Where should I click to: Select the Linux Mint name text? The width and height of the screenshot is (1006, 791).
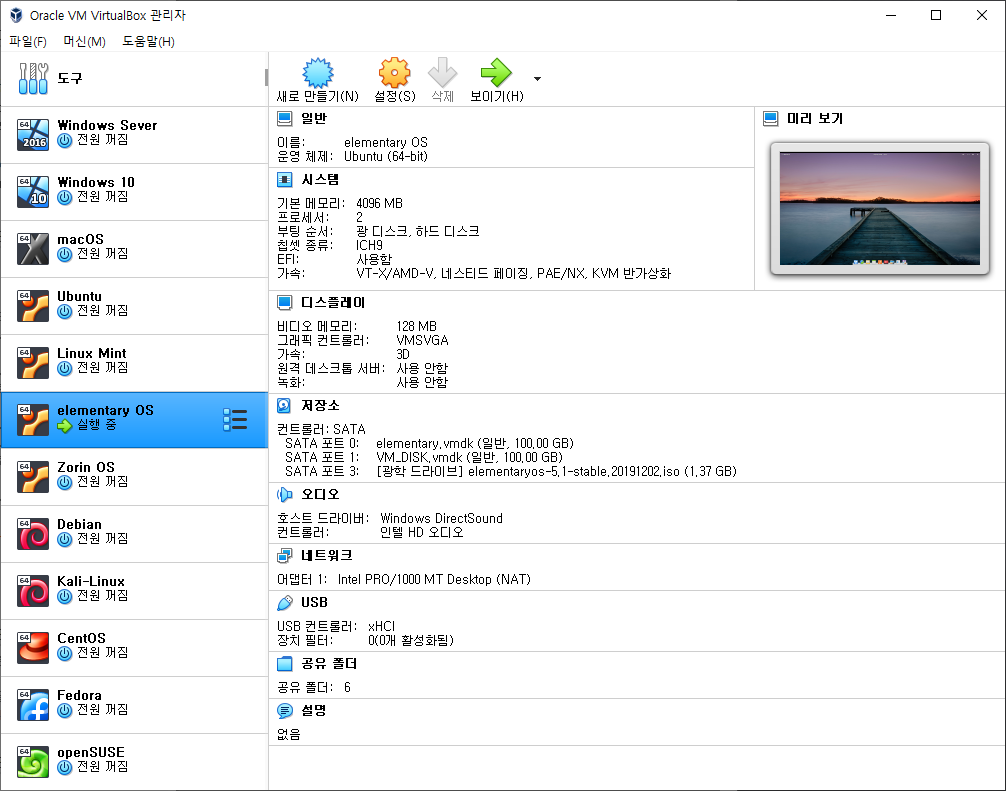(x=92, y=353)
